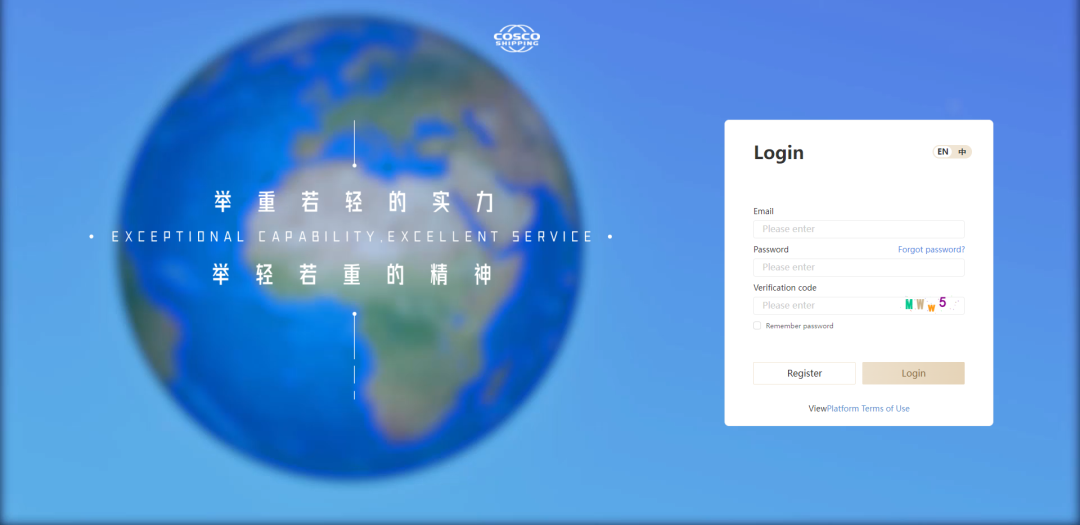
Task: Click Forgot password link
Action: coord(931,249)
